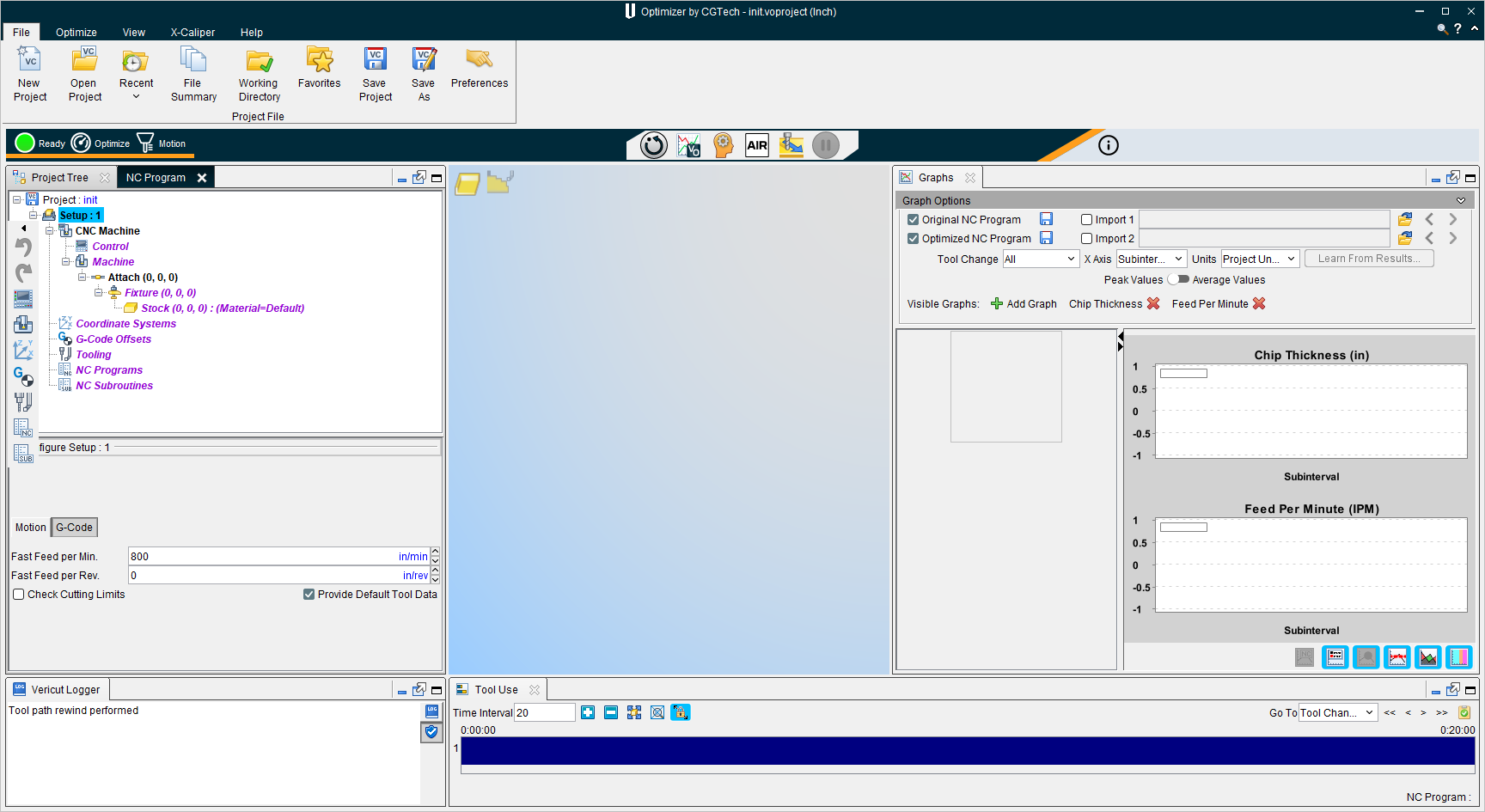This screenshot has height=812, width=1485.
Task: Collapse the Attach (0, 0, 0) tree node
Action: coord(82,278)
